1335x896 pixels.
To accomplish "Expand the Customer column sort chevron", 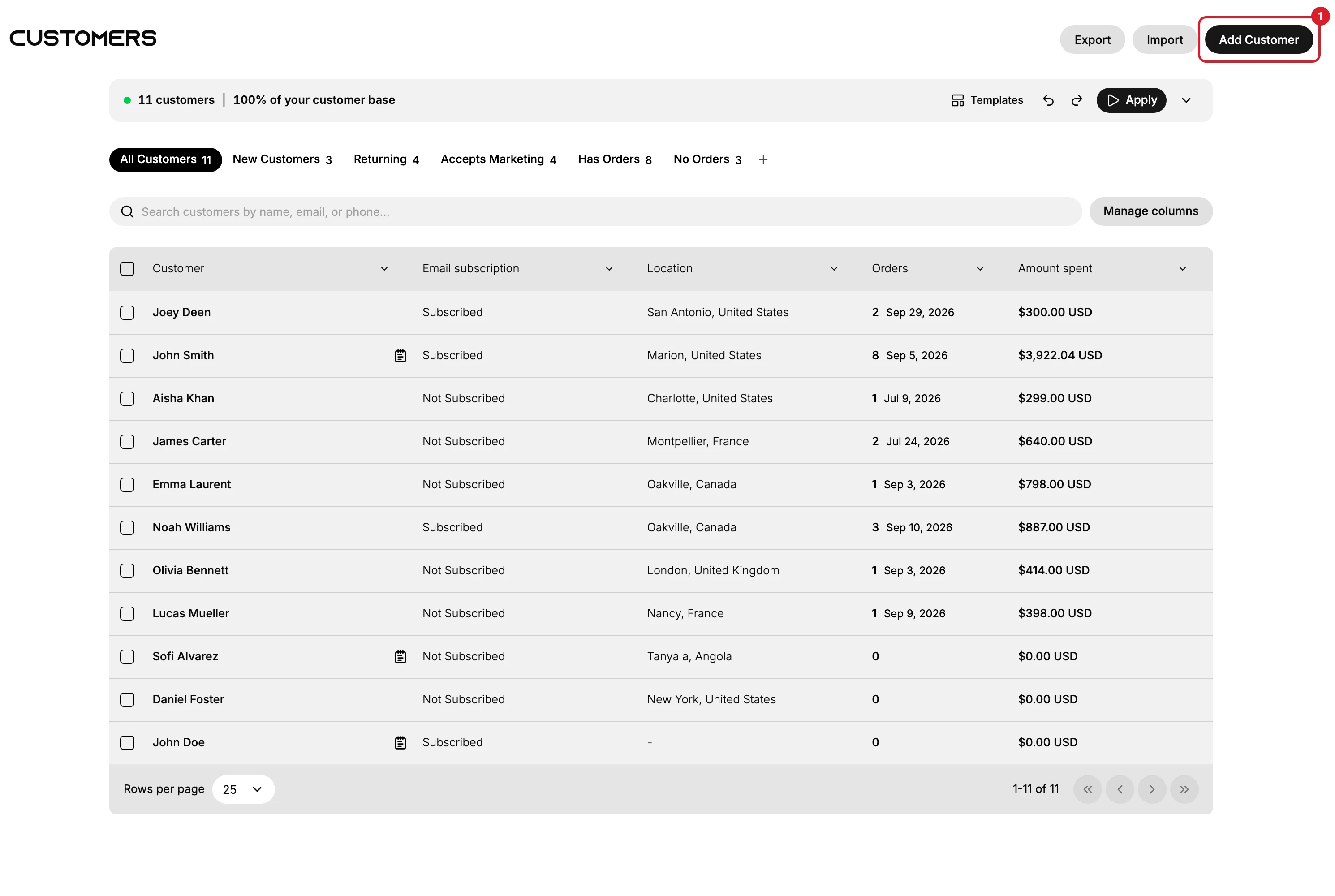I will click(x=384, y=268).
